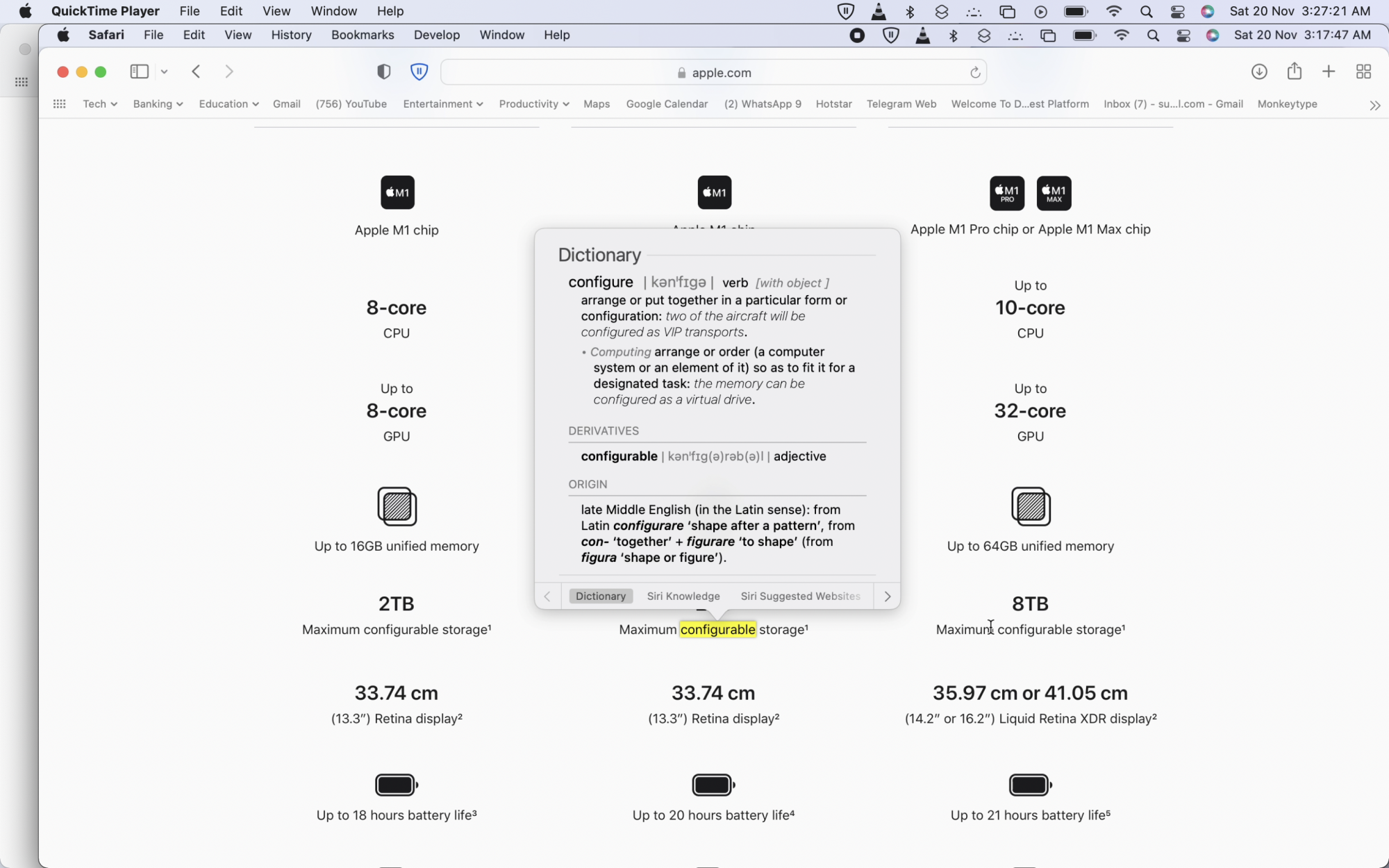Image resolution: width=1389 pixels, height=868 pixels.
Task: Open the Entertainment bookmarks dropdown
Action: click(x=442, y=104)
